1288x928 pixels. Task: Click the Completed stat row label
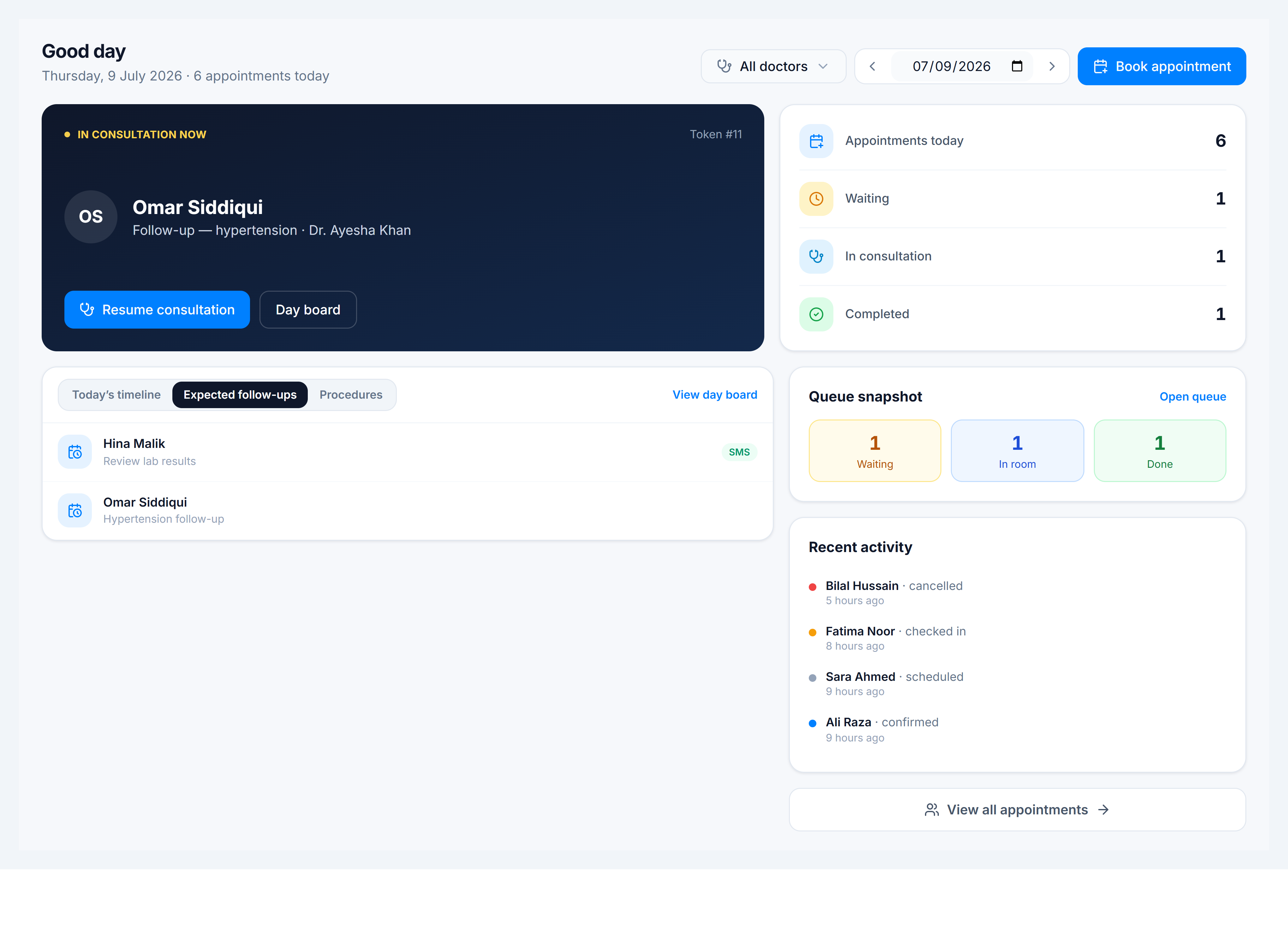[x=877, y=314]
